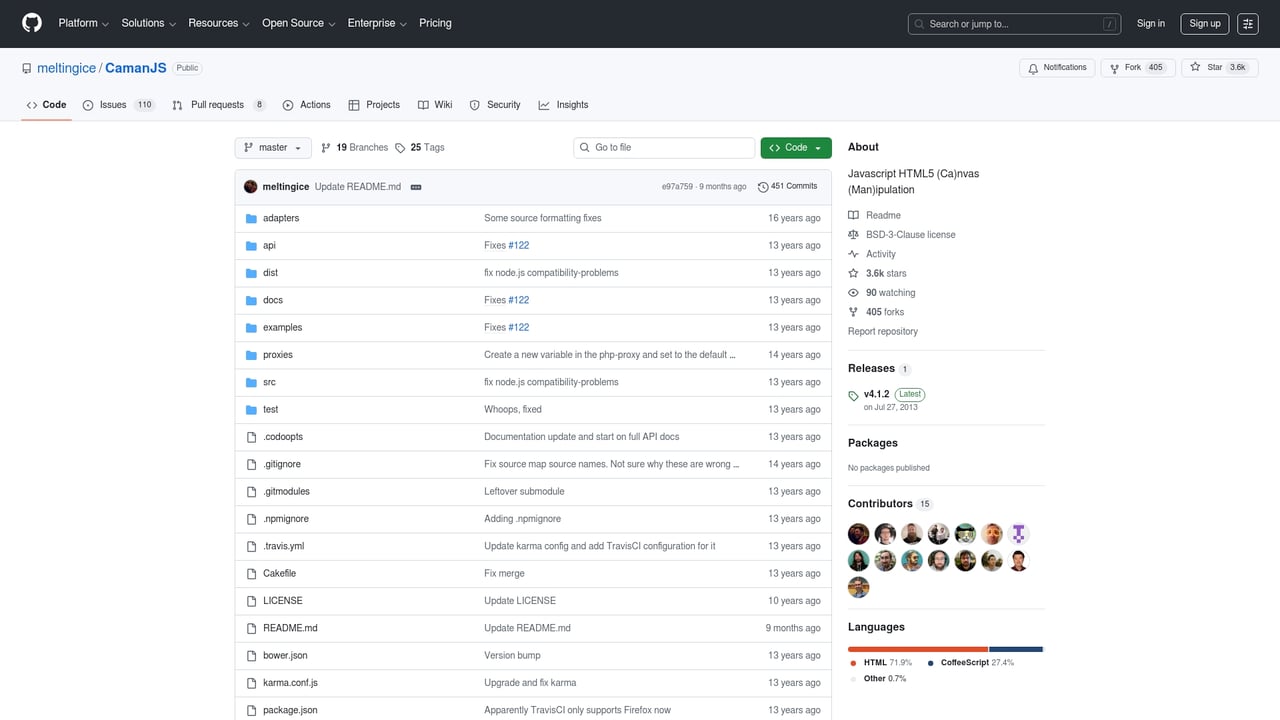Screen dimensions: 1280x720
Task: Open the master branch selector
Action: [x=272, y=147]
